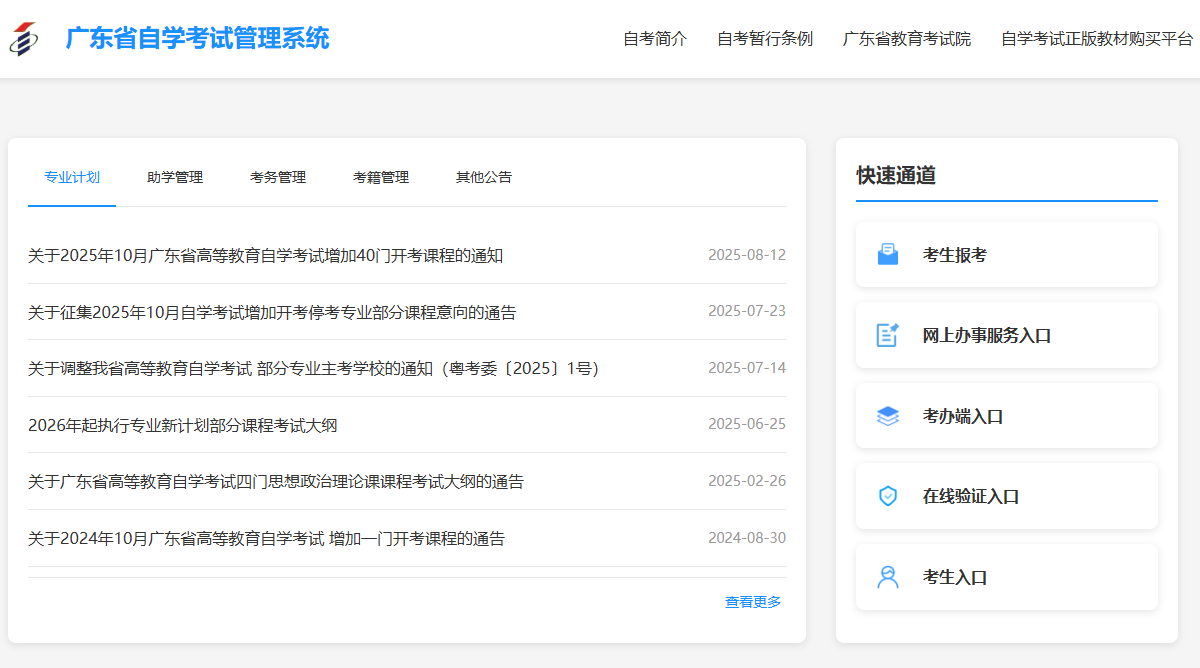Image resolution: width=1200 pixels, height=668 pixels.
Task: Open the 2026年起执行专业新计划 syllabus notice
Action: point(183,426)
